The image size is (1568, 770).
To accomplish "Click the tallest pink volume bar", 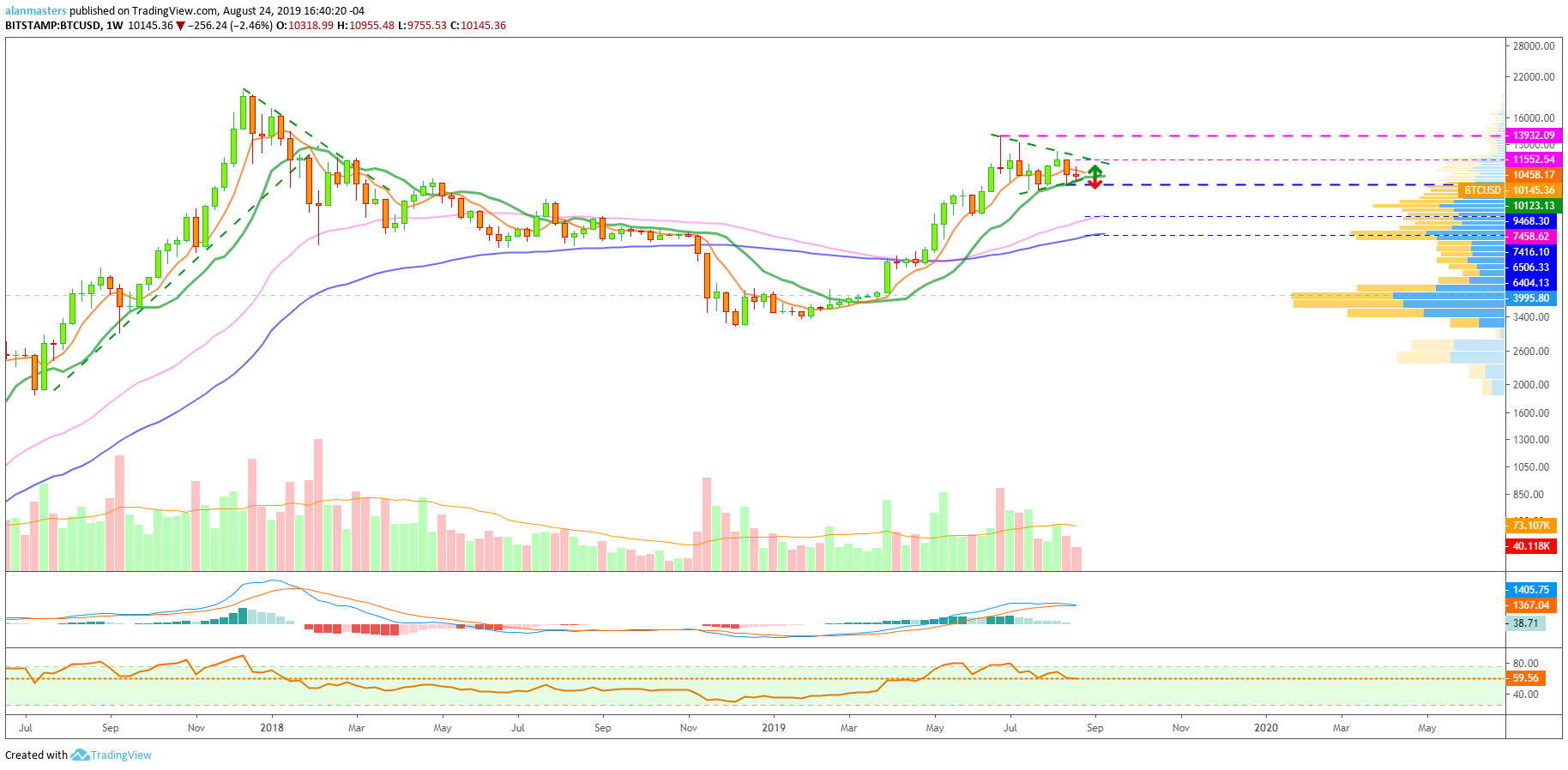I will point(318,505).
